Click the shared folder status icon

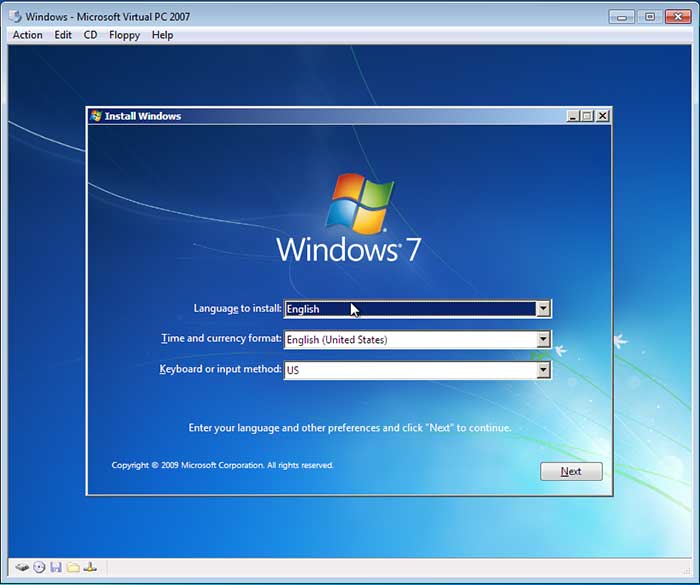tap(73, 568)
